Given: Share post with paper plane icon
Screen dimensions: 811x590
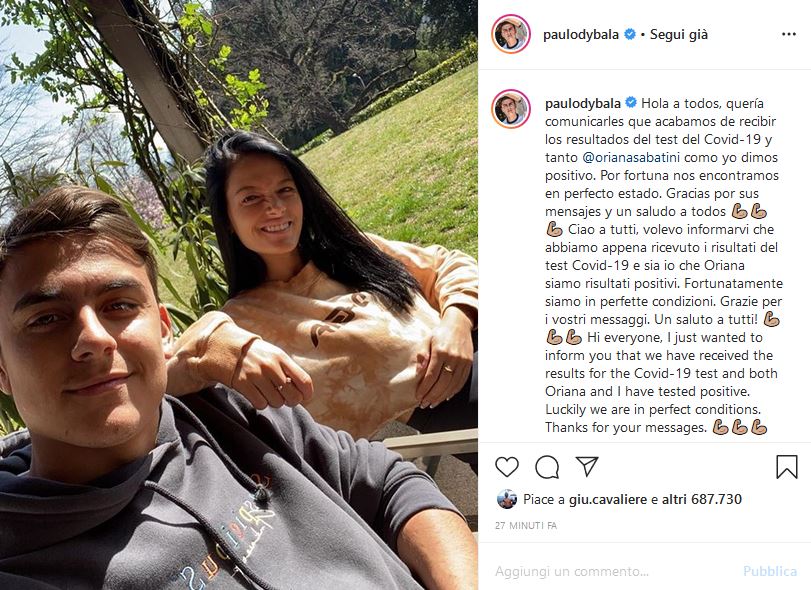Looking at the screenshot, I should [x=587, y=466].
